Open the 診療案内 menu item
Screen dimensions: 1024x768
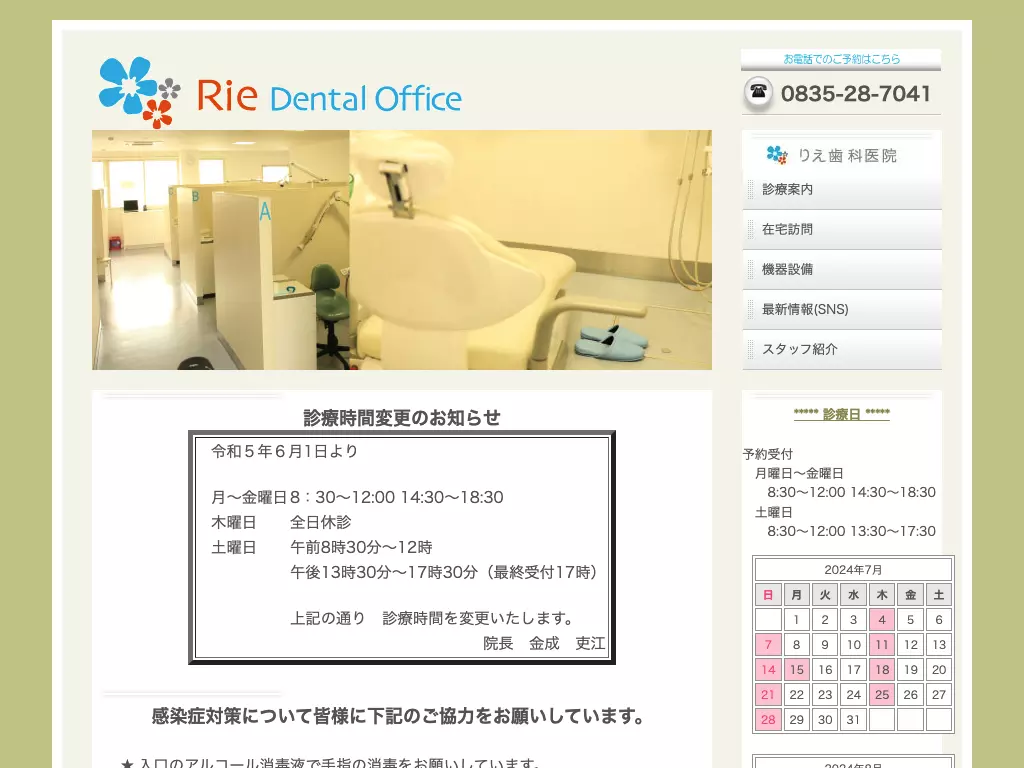(842, 189)
